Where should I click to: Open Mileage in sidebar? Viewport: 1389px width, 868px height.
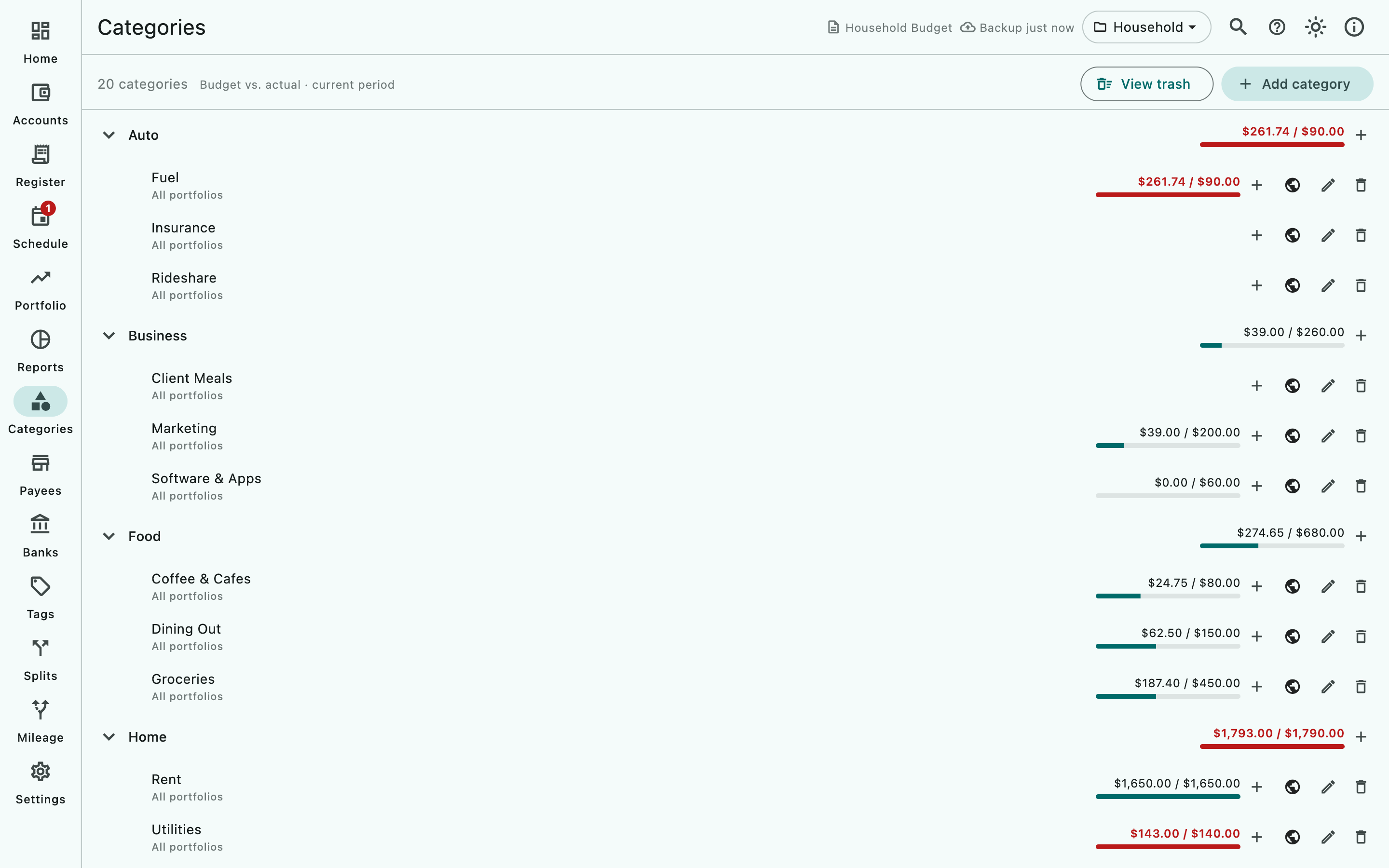click(x=40, y=721)
